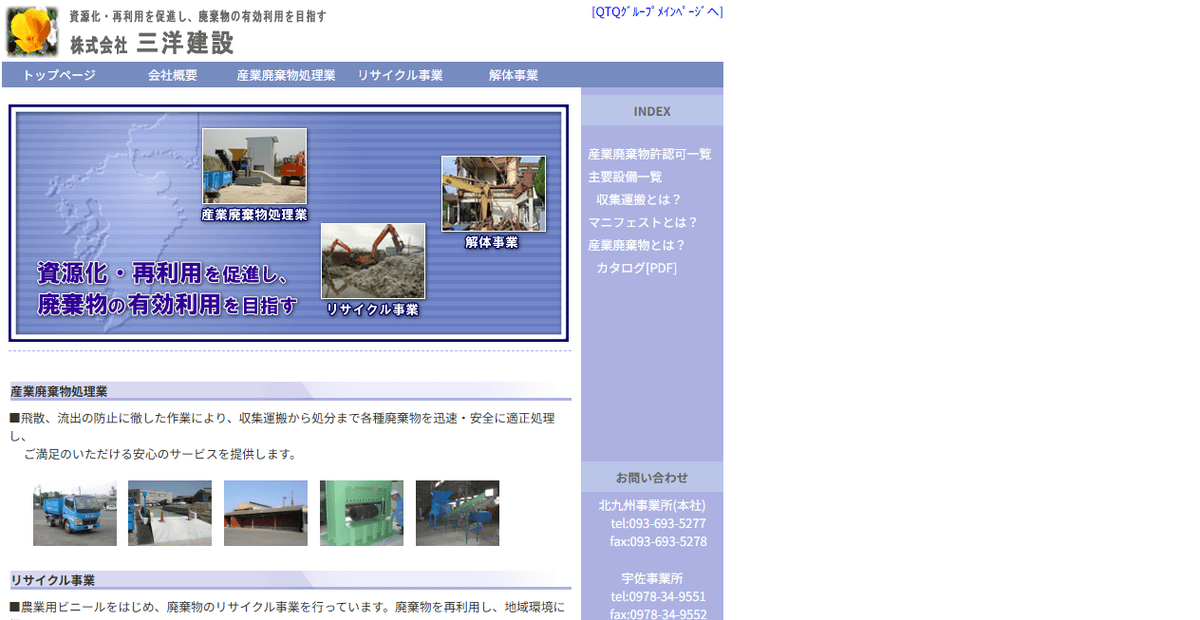Switch to the 産業廃棄物処理業 nav tab

click(287, 74)
